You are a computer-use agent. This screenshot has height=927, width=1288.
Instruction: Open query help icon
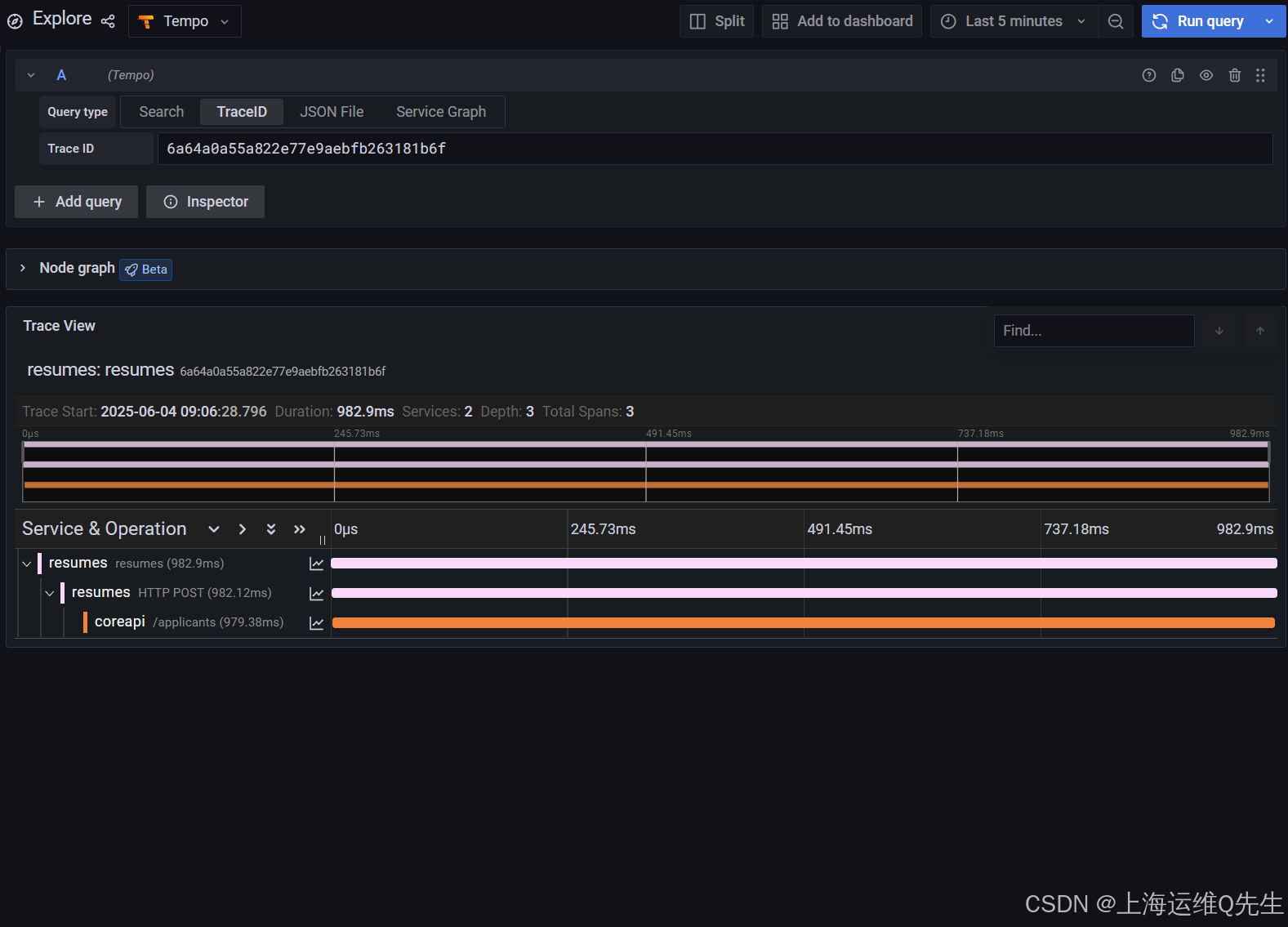click(1149, 75)
